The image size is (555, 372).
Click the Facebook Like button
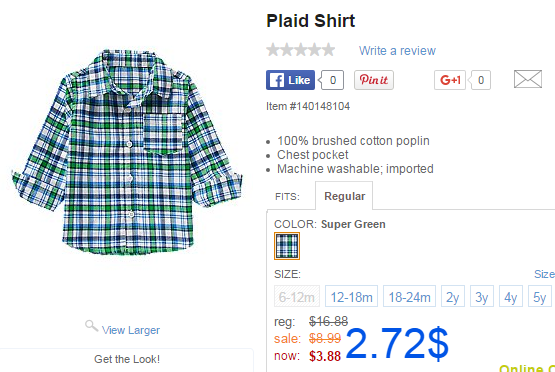(290, 80)
